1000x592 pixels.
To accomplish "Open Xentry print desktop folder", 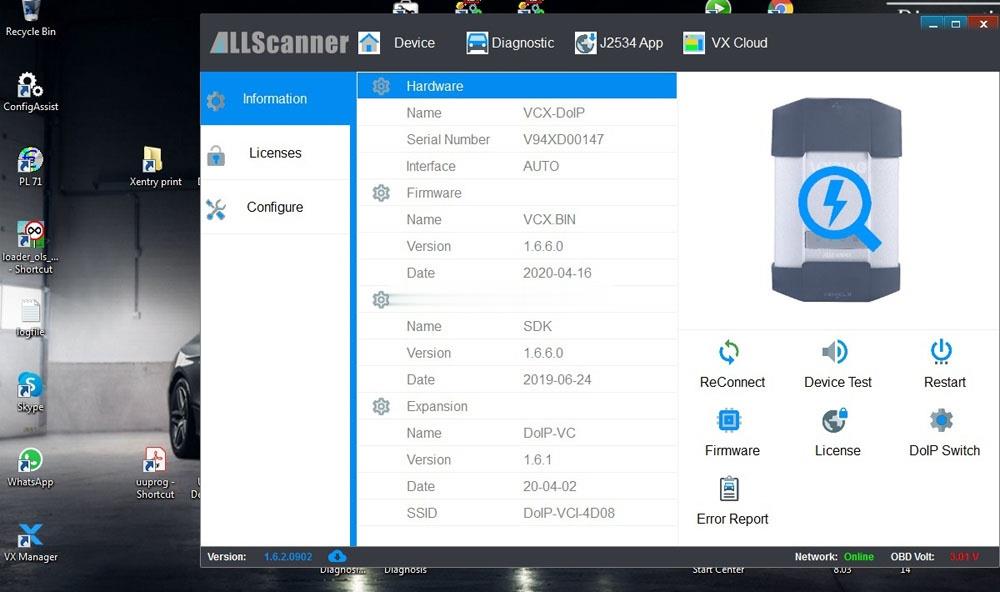I will 155,166.
